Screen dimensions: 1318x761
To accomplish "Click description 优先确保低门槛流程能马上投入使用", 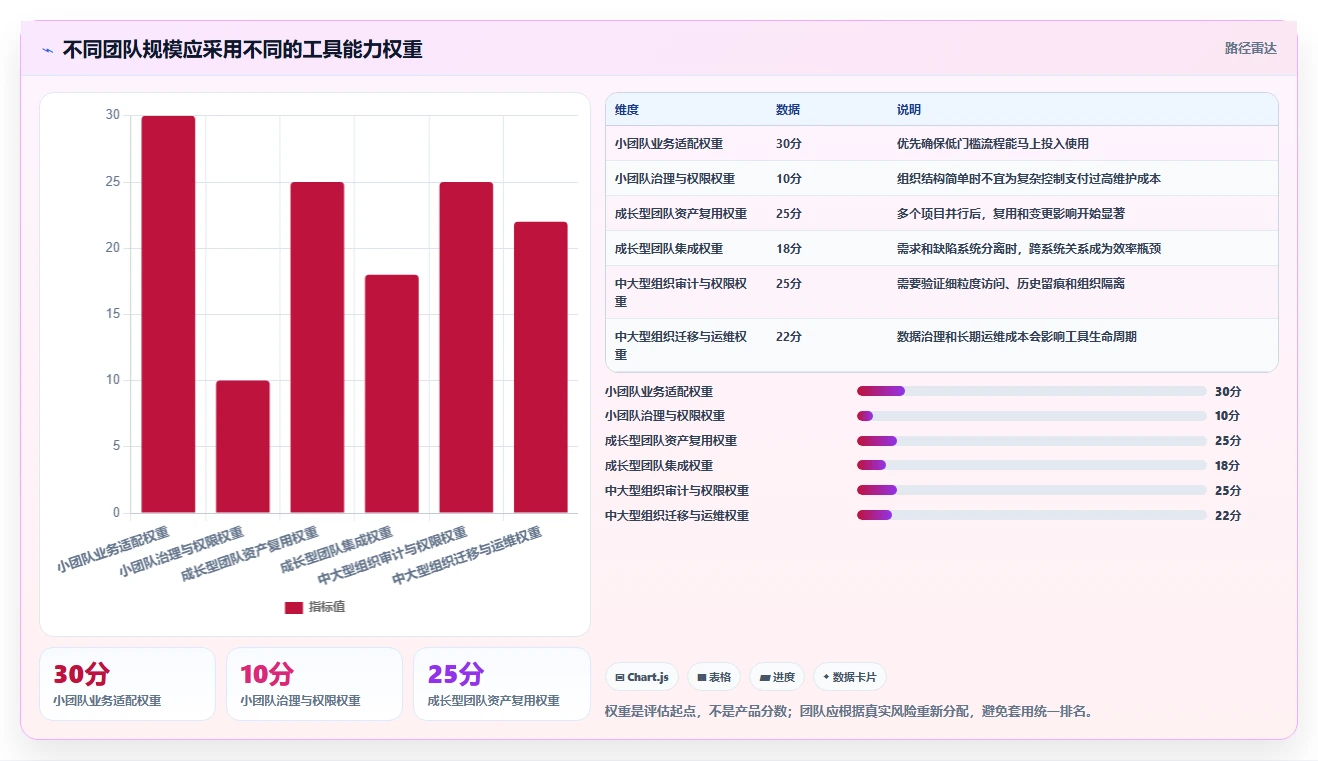I will pos(993,144).
